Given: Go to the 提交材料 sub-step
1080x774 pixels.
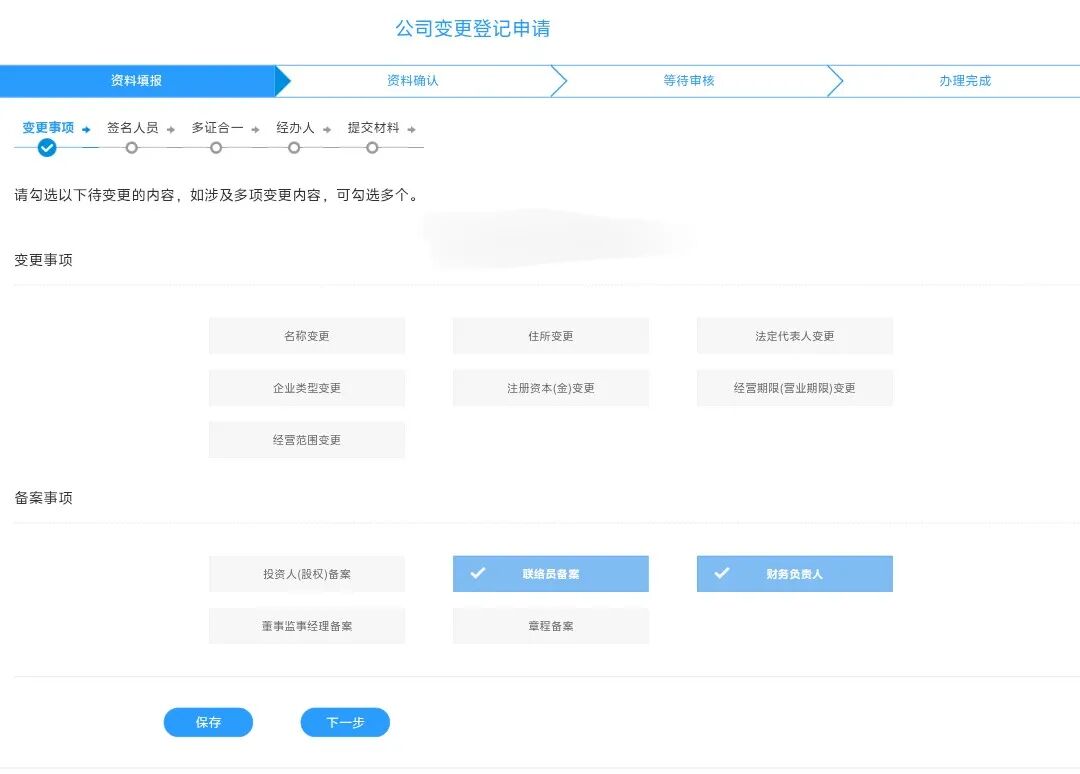Looking at the screenshot, I should pos(373,127).
